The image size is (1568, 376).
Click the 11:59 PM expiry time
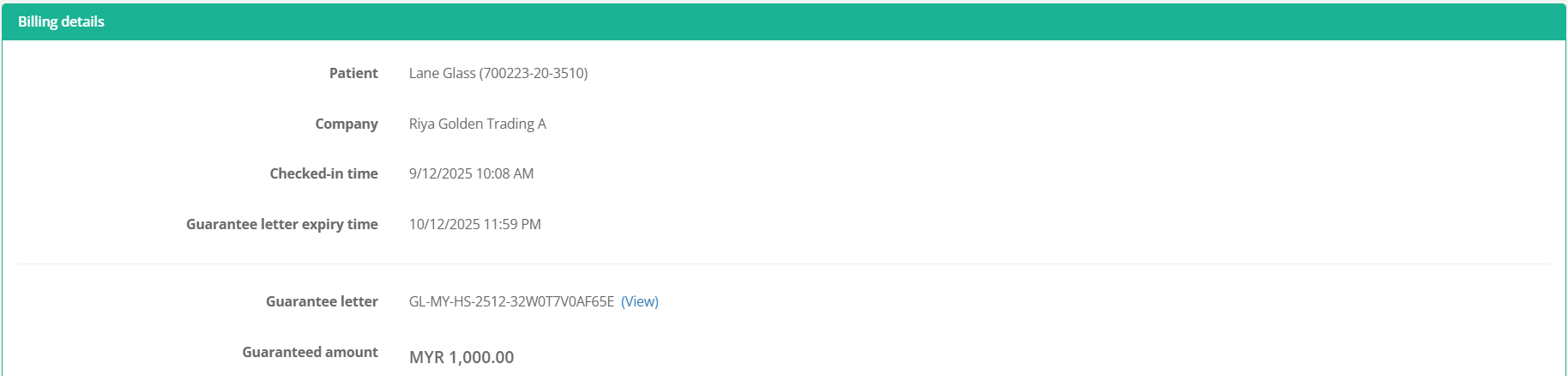tap(512, 224)
